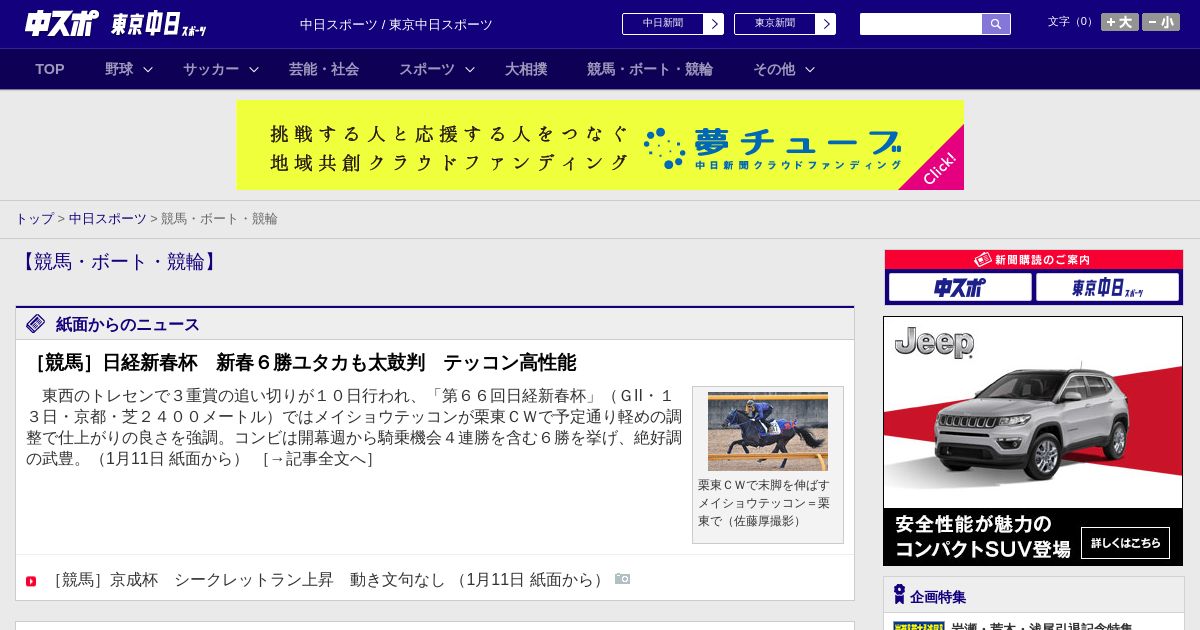Click the 中スポ logo in the header
1200x630 pixels.
click(62, 23)
